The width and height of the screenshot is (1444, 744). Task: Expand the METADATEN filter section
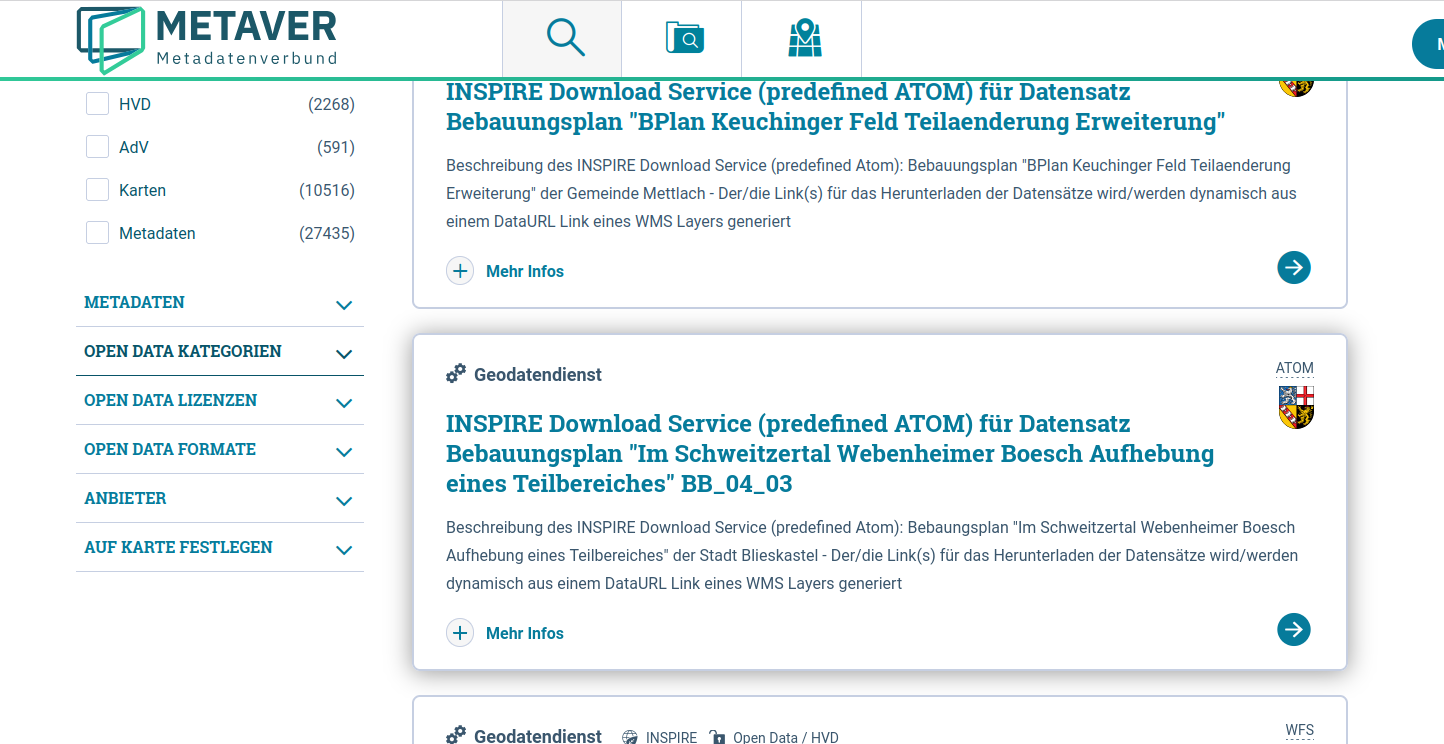[x=220, y=303]
